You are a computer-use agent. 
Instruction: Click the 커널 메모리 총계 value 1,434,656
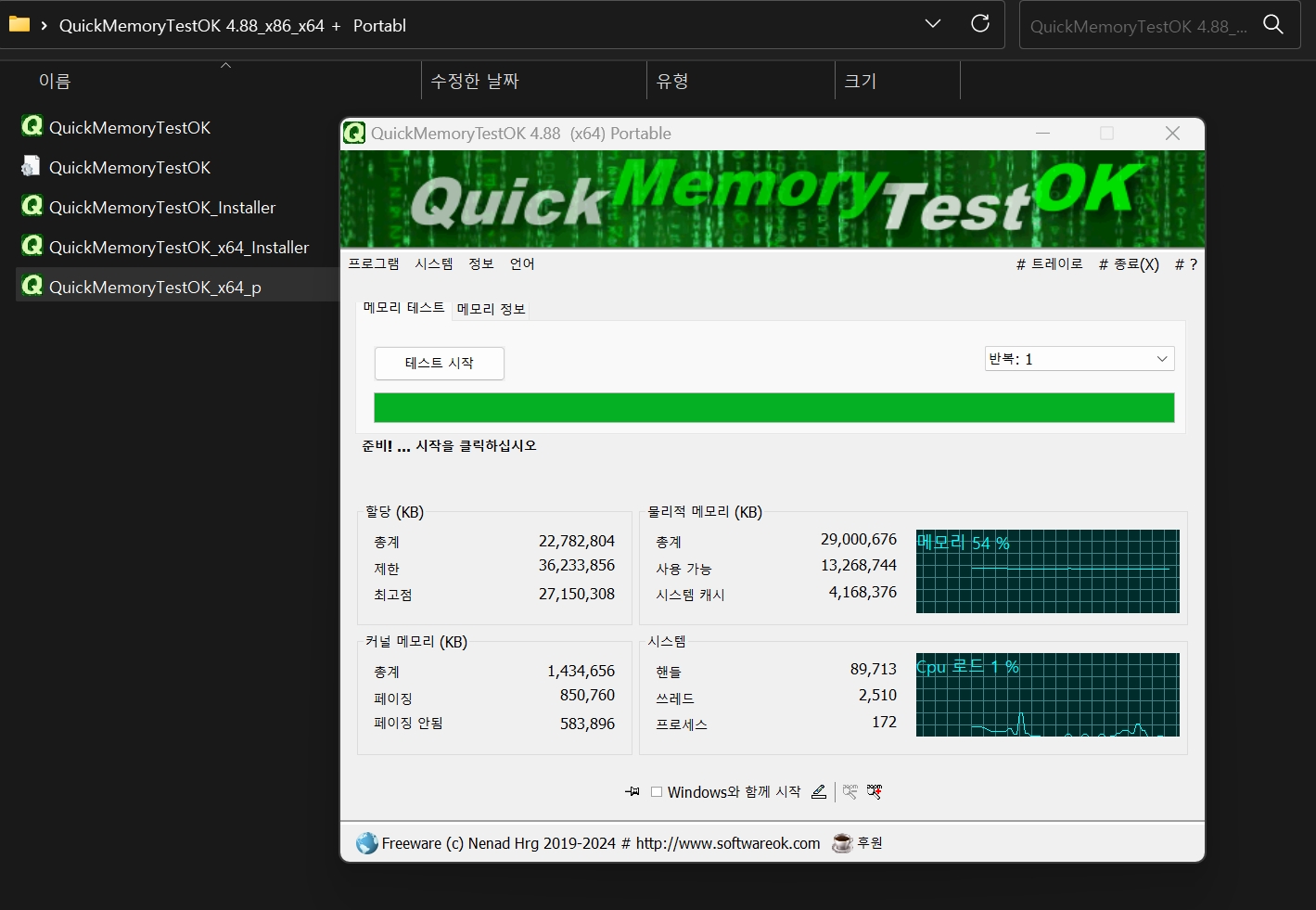[x=581, y=671]
